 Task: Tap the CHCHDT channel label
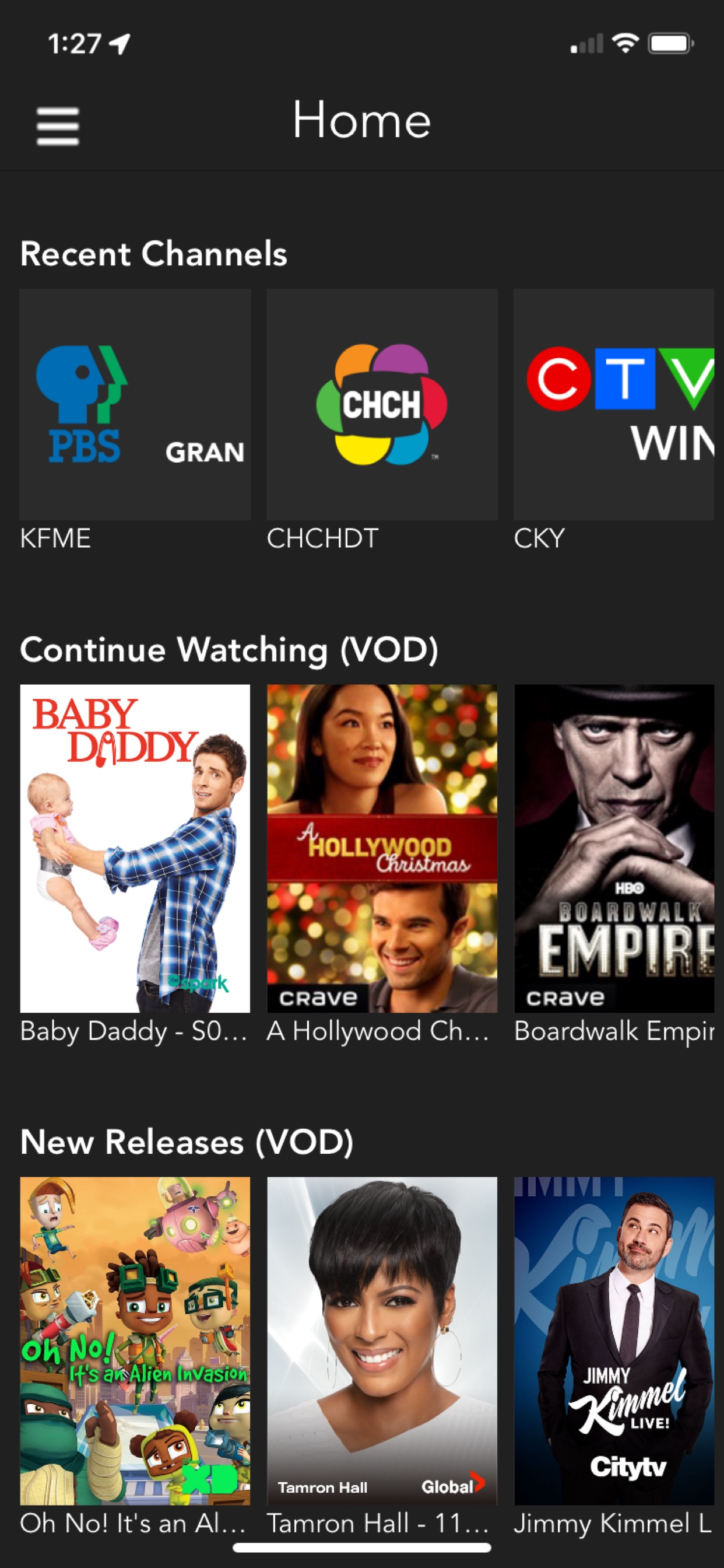coord(322,538)
